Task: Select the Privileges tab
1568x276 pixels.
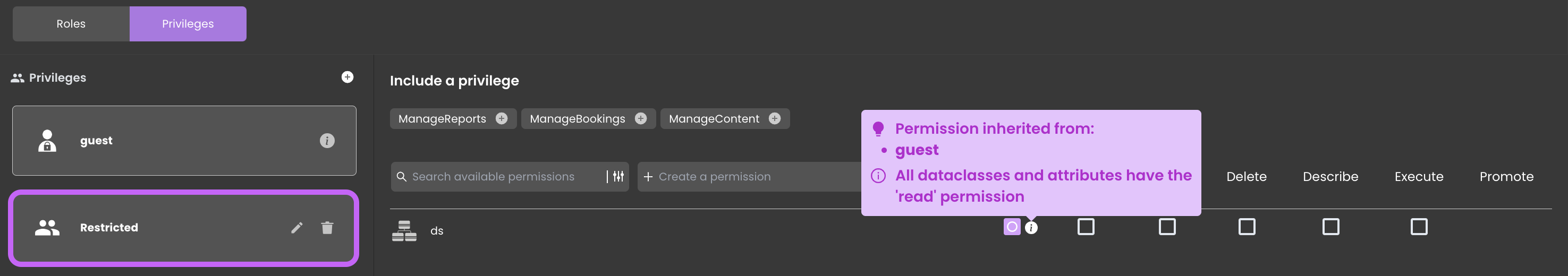Action: [188, 24]
